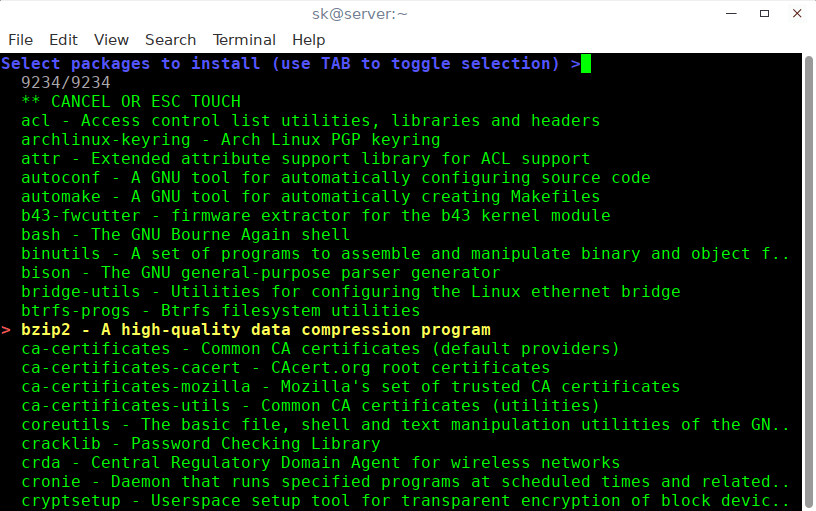
Task: Open the Help menu
Action: click(308, 40)
